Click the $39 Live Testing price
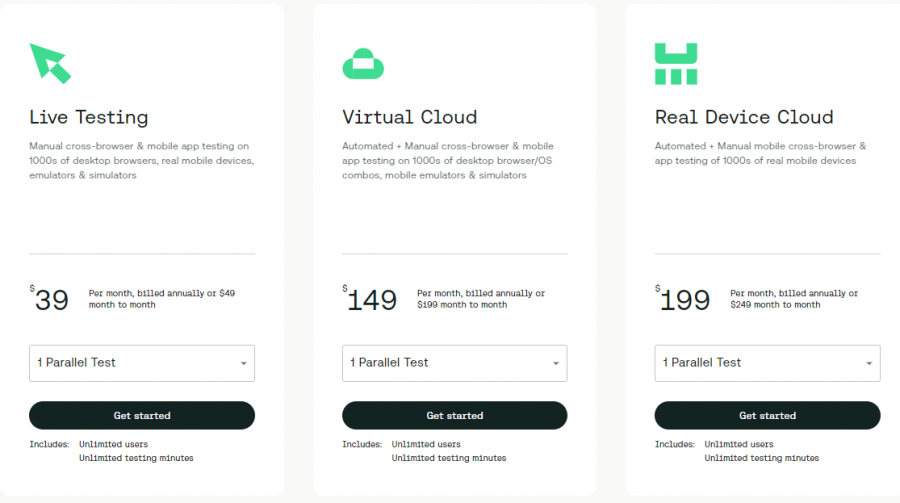The width and height of the screenshot is (900, 503). point(51,299)
